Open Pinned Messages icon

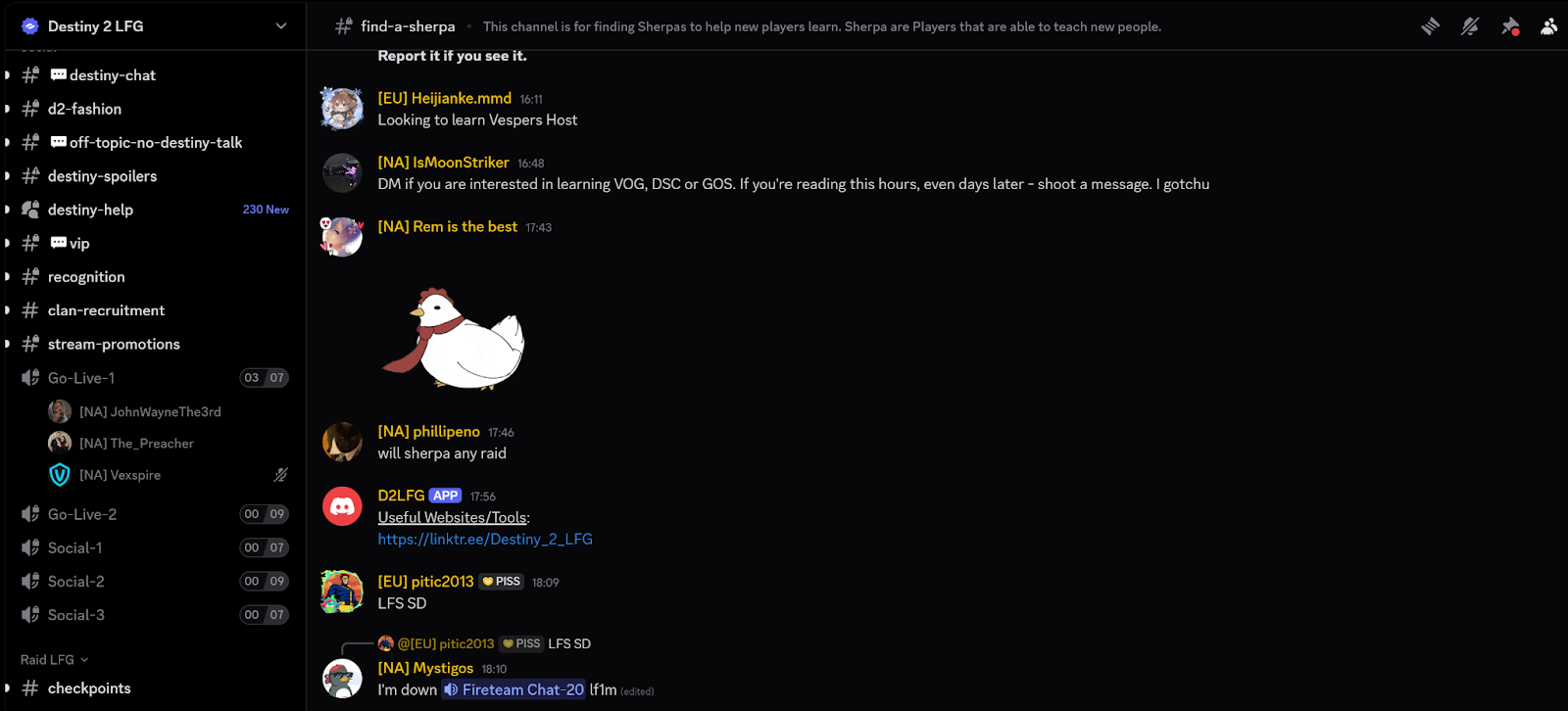click(1510, 26)
